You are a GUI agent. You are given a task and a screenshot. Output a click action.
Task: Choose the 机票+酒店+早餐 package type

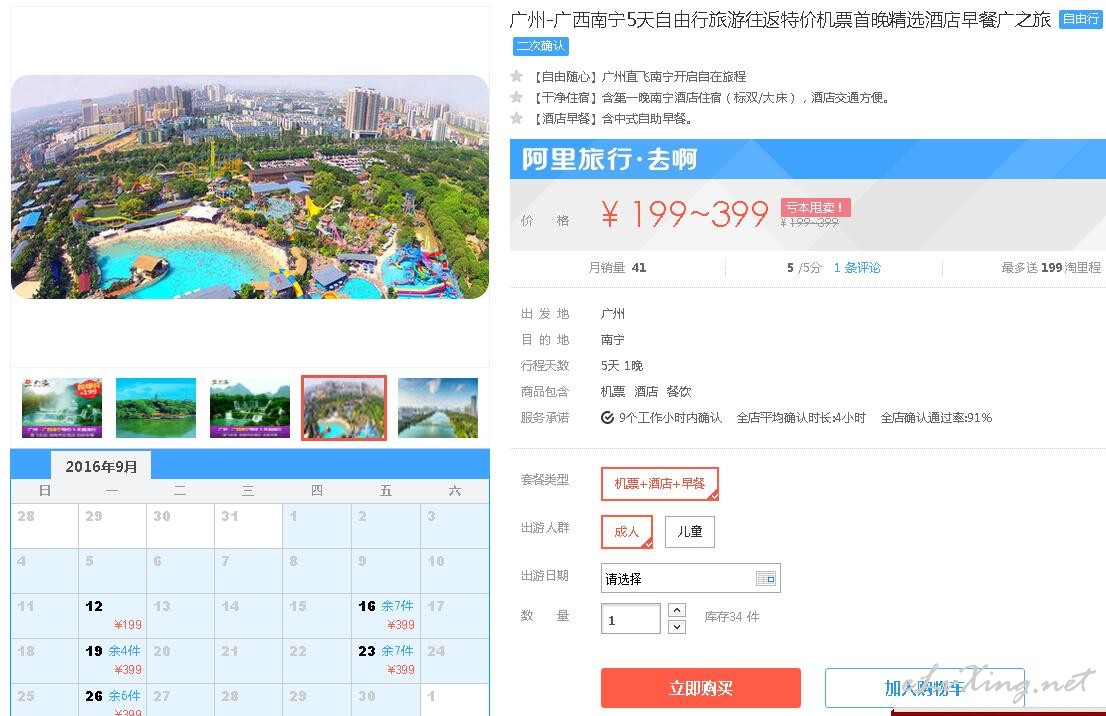[x=660, y=484]
